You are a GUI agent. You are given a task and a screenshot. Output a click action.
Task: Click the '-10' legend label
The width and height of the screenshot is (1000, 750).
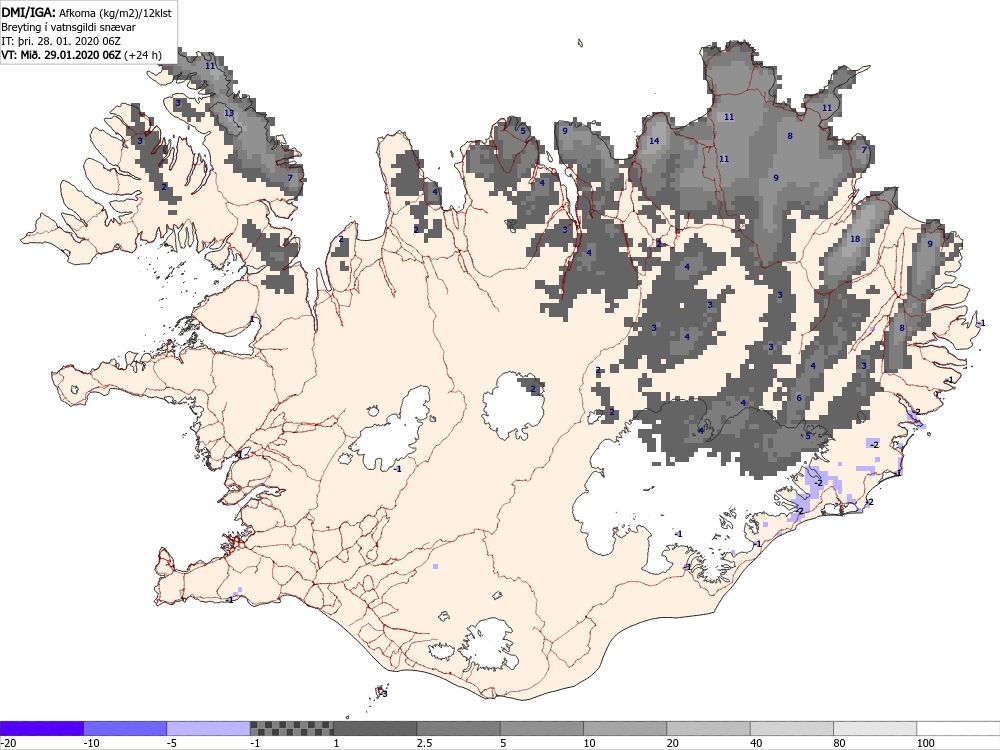[91, 743]
